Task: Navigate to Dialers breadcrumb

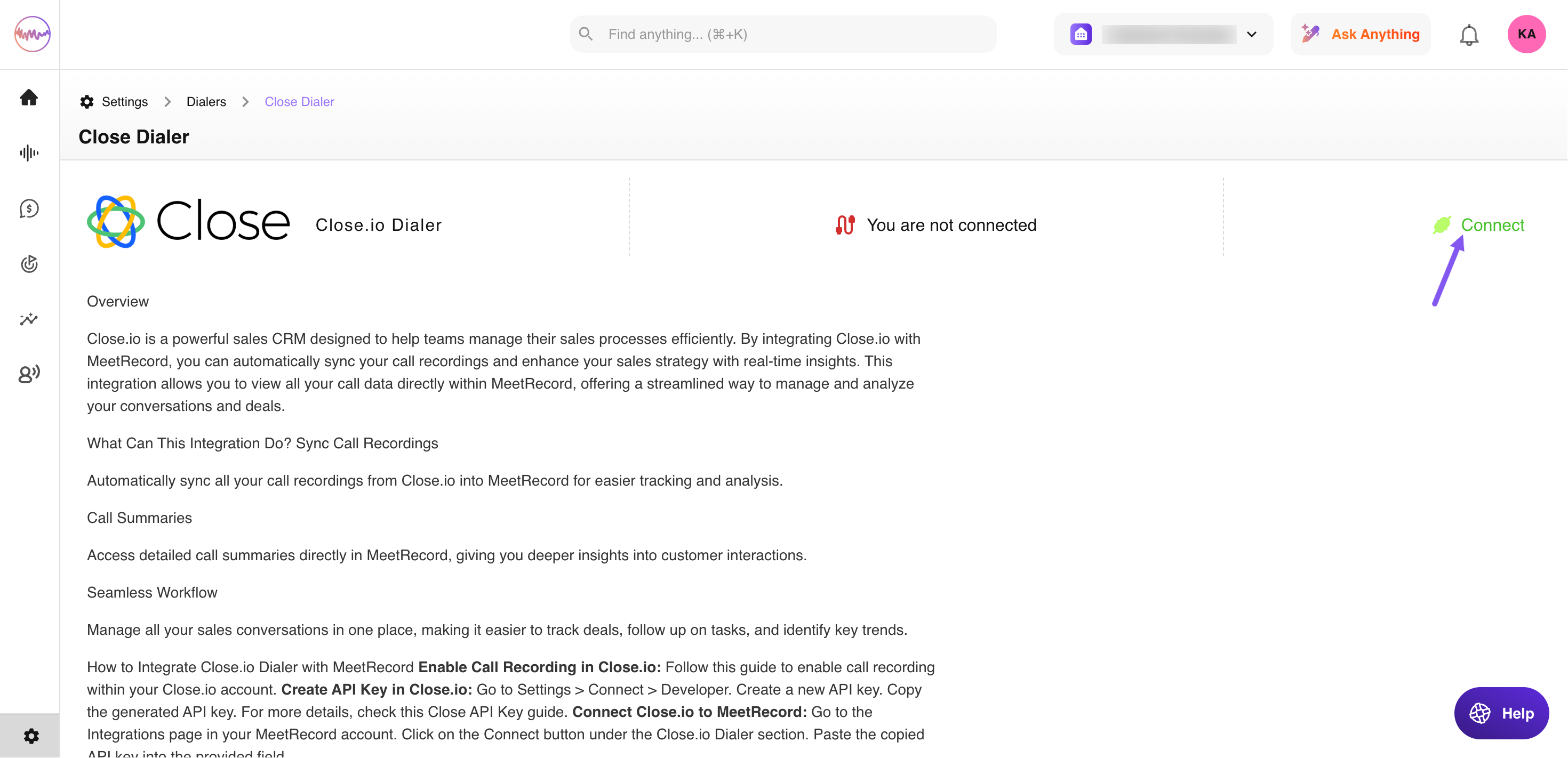Action: [x=206, y=102]
